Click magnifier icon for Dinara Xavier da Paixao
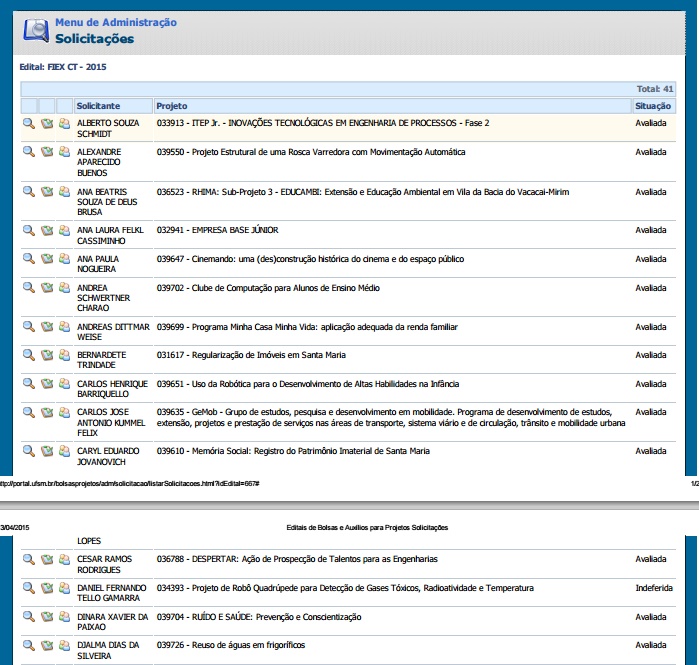 [29, 617]
